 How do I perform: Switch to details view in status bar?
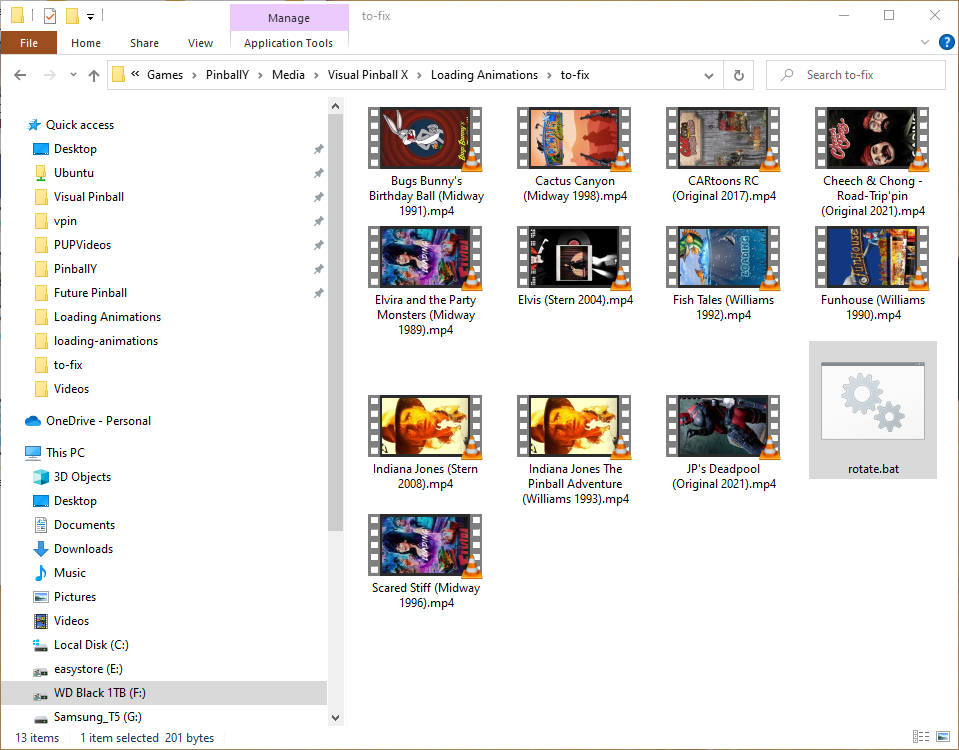tap(920, 737)
